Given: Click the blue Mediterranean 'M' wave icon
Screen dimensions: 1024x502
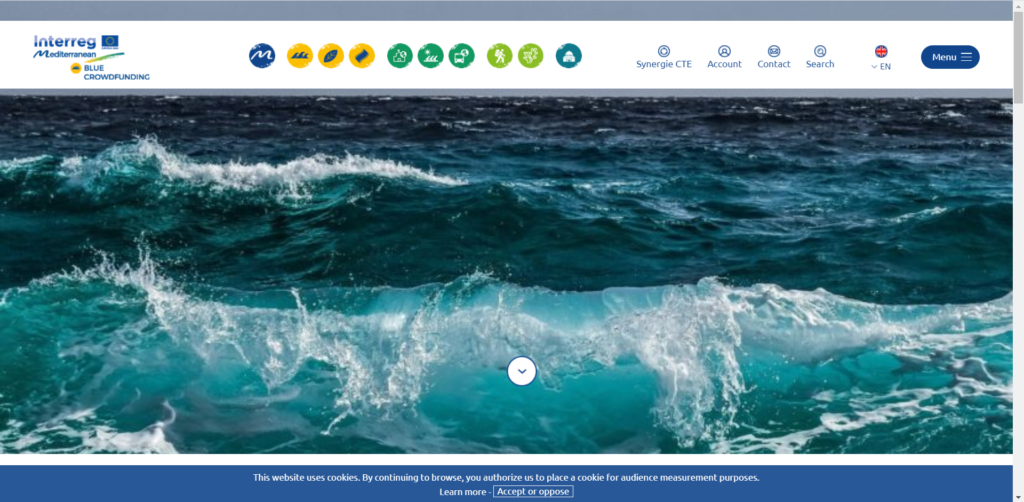Looking at the screenshot, I should 262,56.
